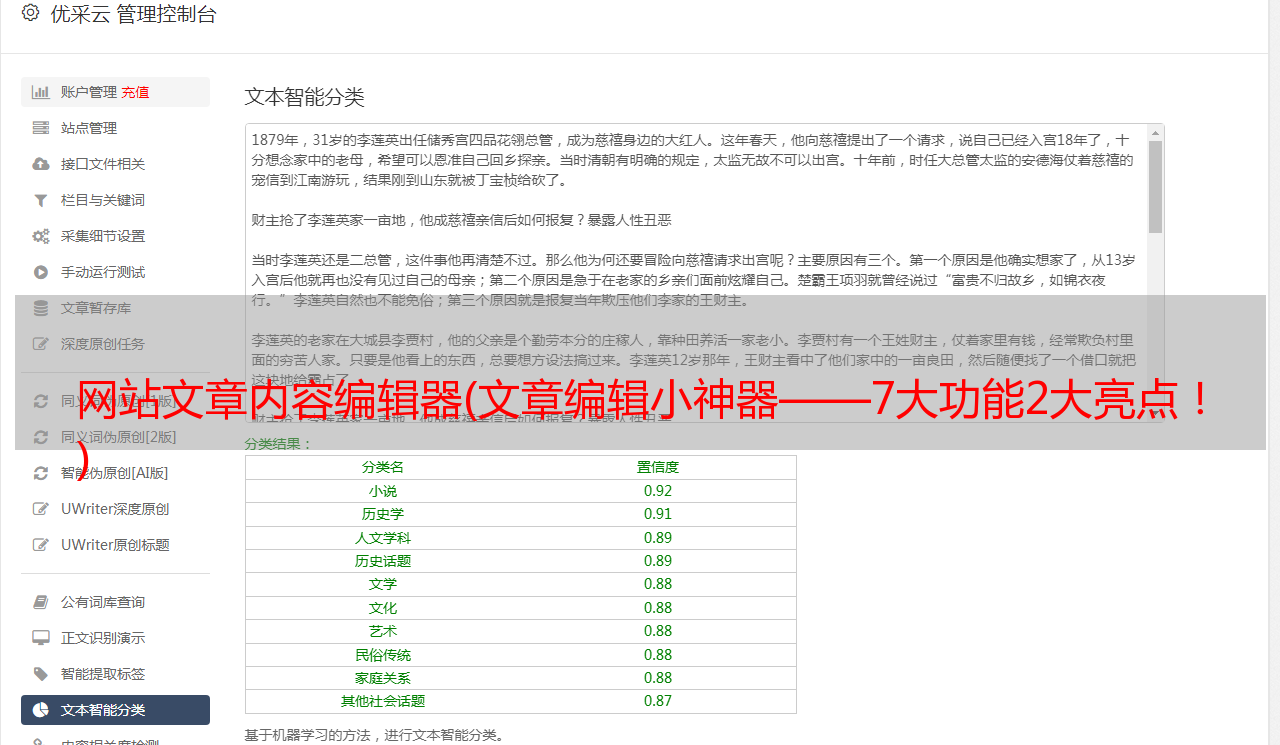Viewport: 1280px width, 745px height.
Task: Open UWriter深度原创 item
Action: click(115, 509)
